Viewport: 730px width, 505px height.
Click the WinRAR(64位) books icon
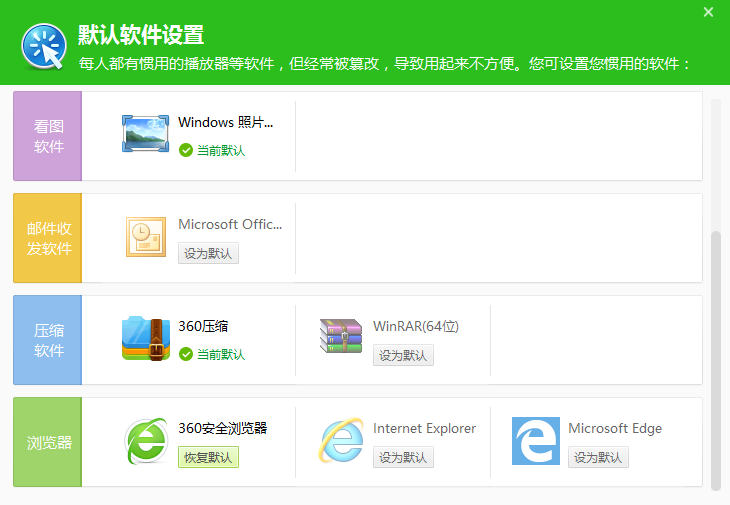(x=341, y=336)
